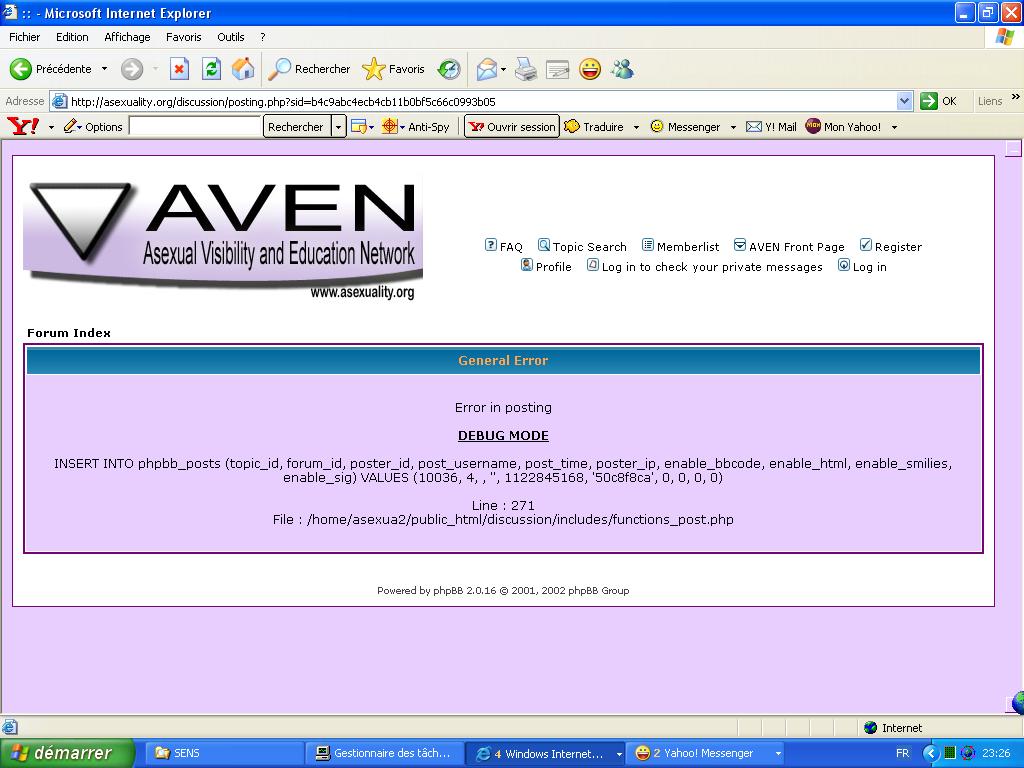The width and height of the screenshot is (1024, 768).
Task: Open the Windows Internet Explorer taskbar group
Action: pos(546,753)
